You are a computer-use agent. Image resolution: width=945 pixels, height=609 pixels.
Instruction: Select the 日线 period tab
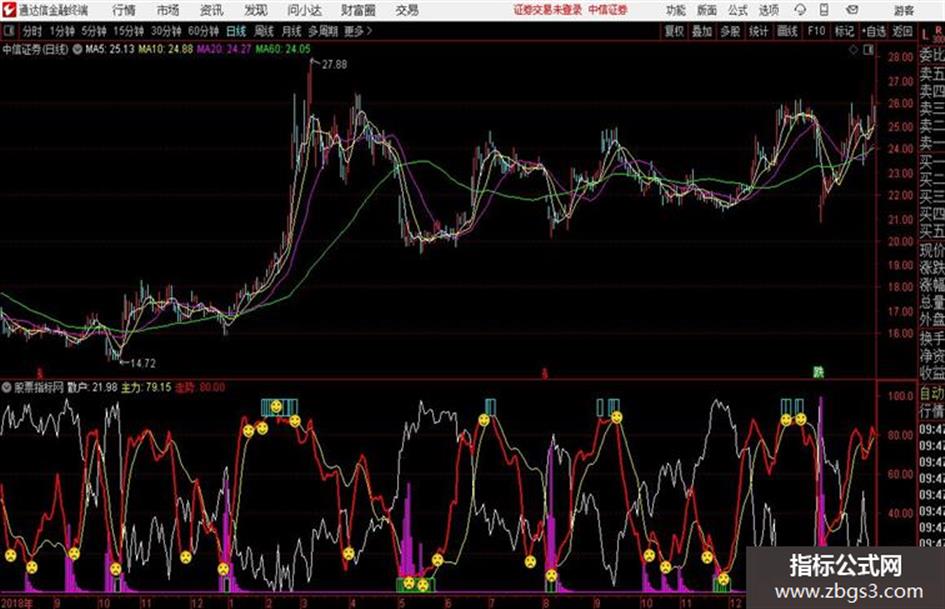tap(236, 31)
